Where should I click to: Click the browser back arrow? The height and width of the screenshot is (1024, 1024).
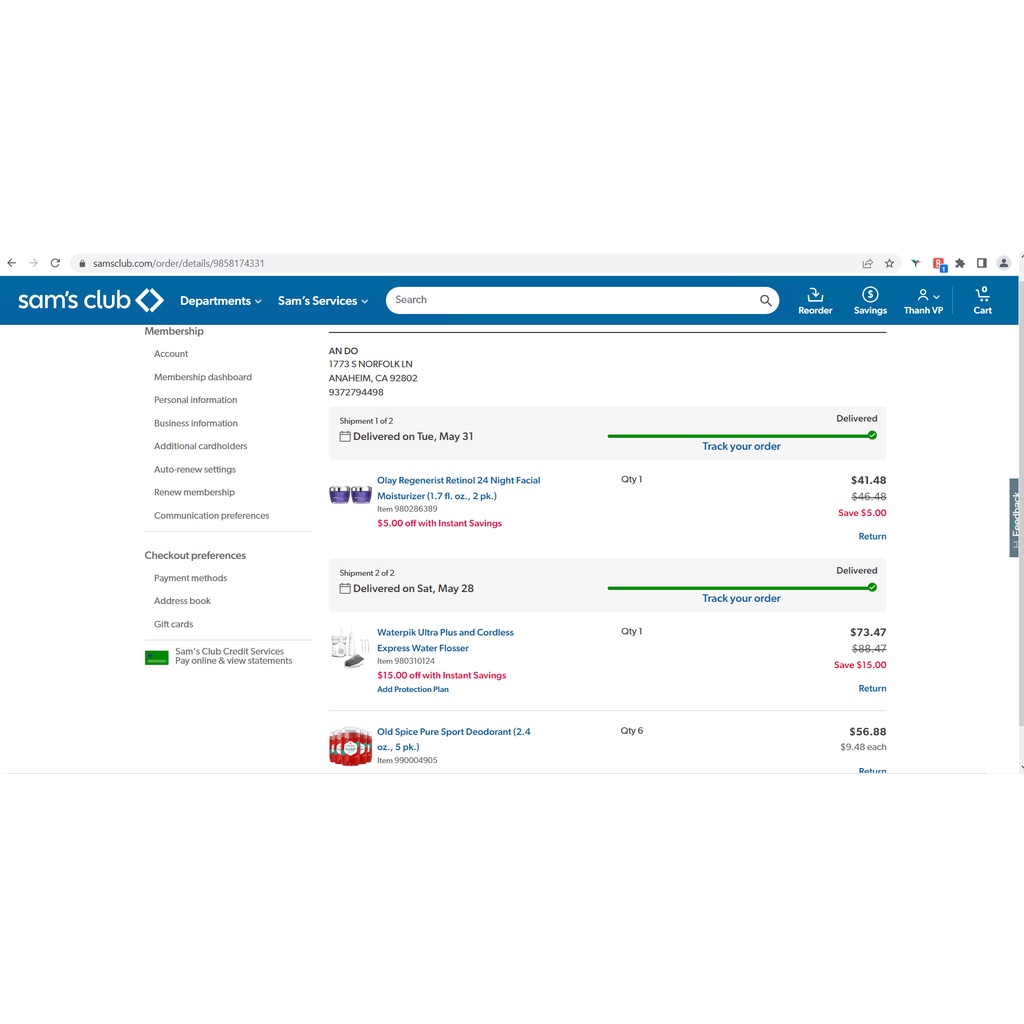pos(12,263)
